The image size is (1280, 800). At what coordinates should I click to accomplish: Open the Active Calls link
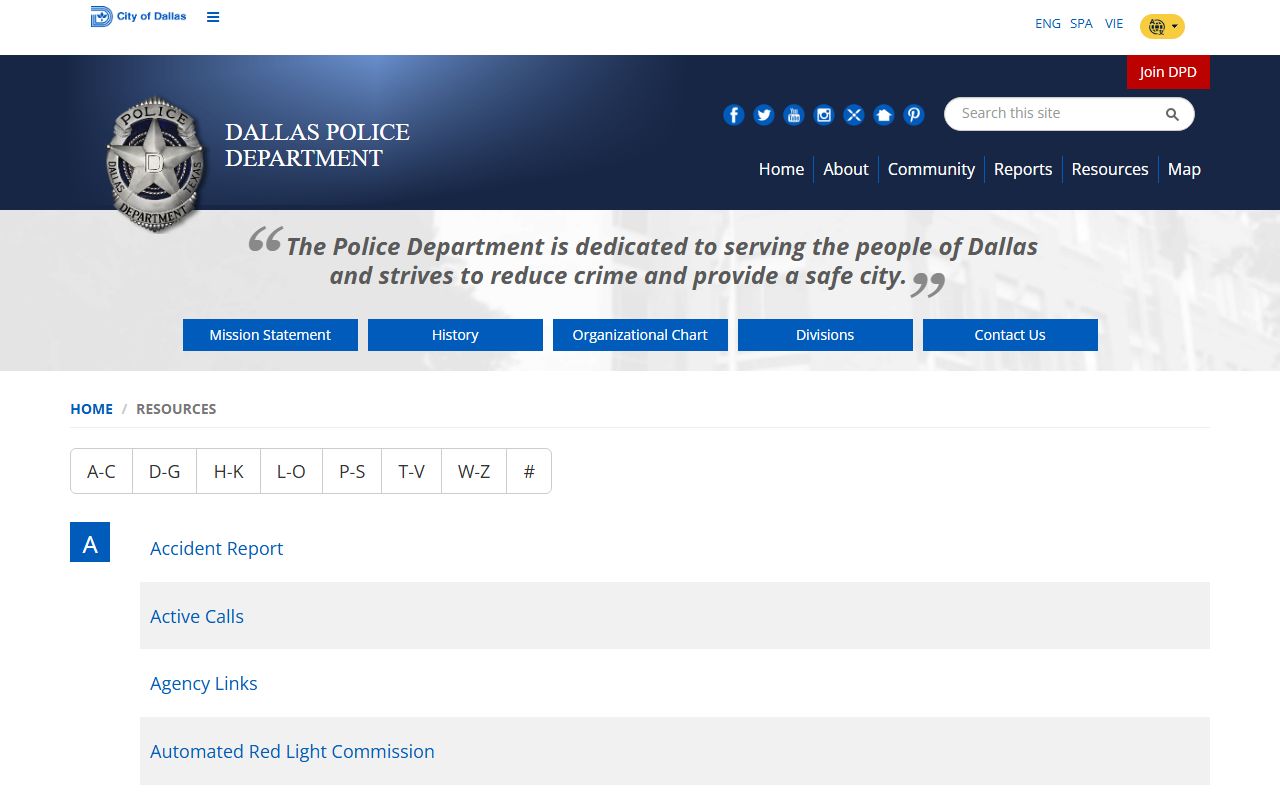197,616
